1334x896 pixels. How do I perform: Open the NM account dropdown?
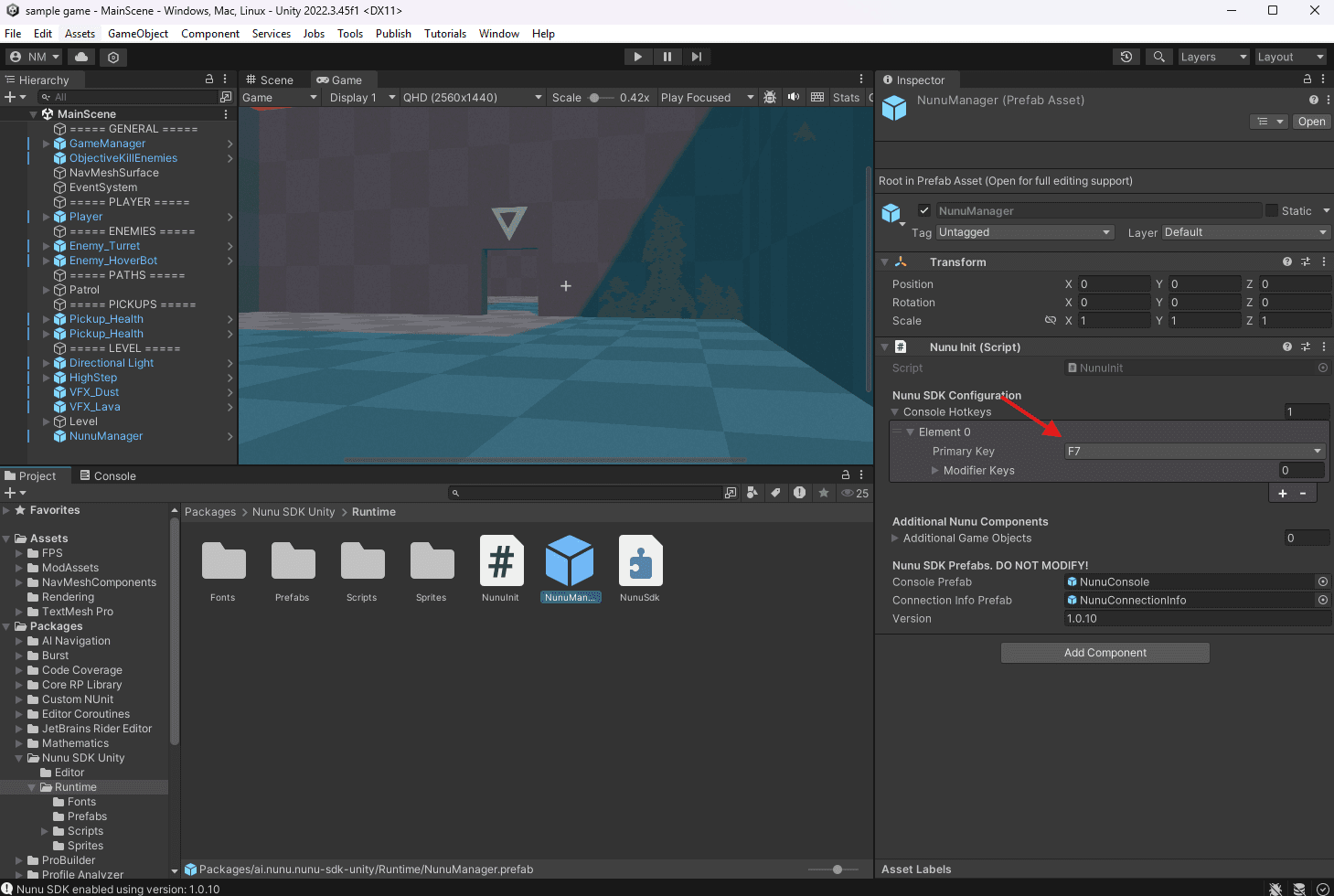point(34,57)
